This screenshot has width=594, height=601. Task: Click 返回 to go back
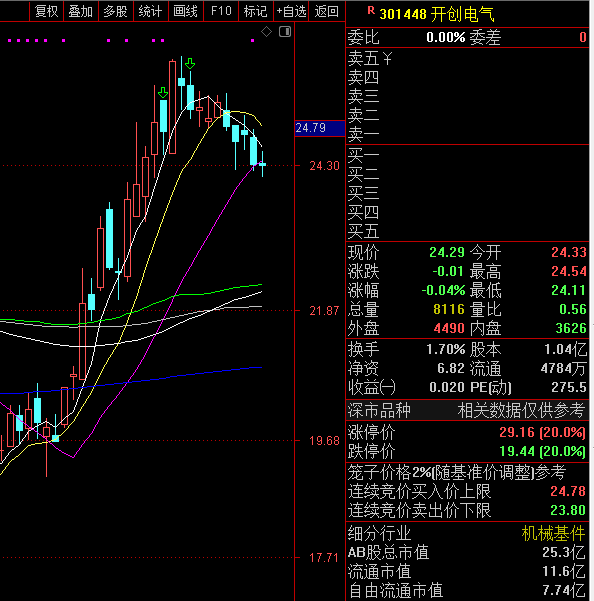coord(327,11)
